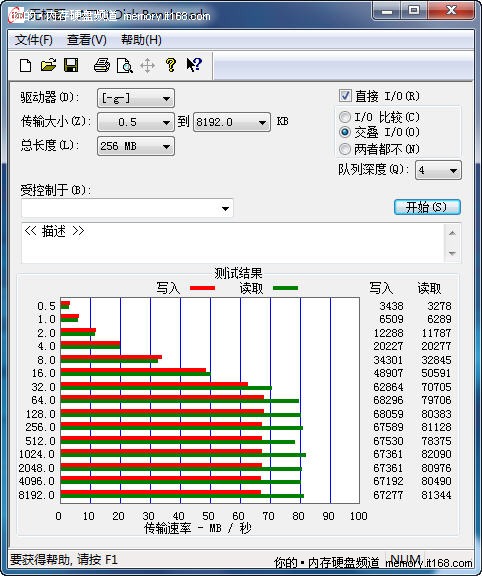Click the 测试结果 heading
Image resolution: width=482 pixels, height=576 pixels.
tap(238, 273)
